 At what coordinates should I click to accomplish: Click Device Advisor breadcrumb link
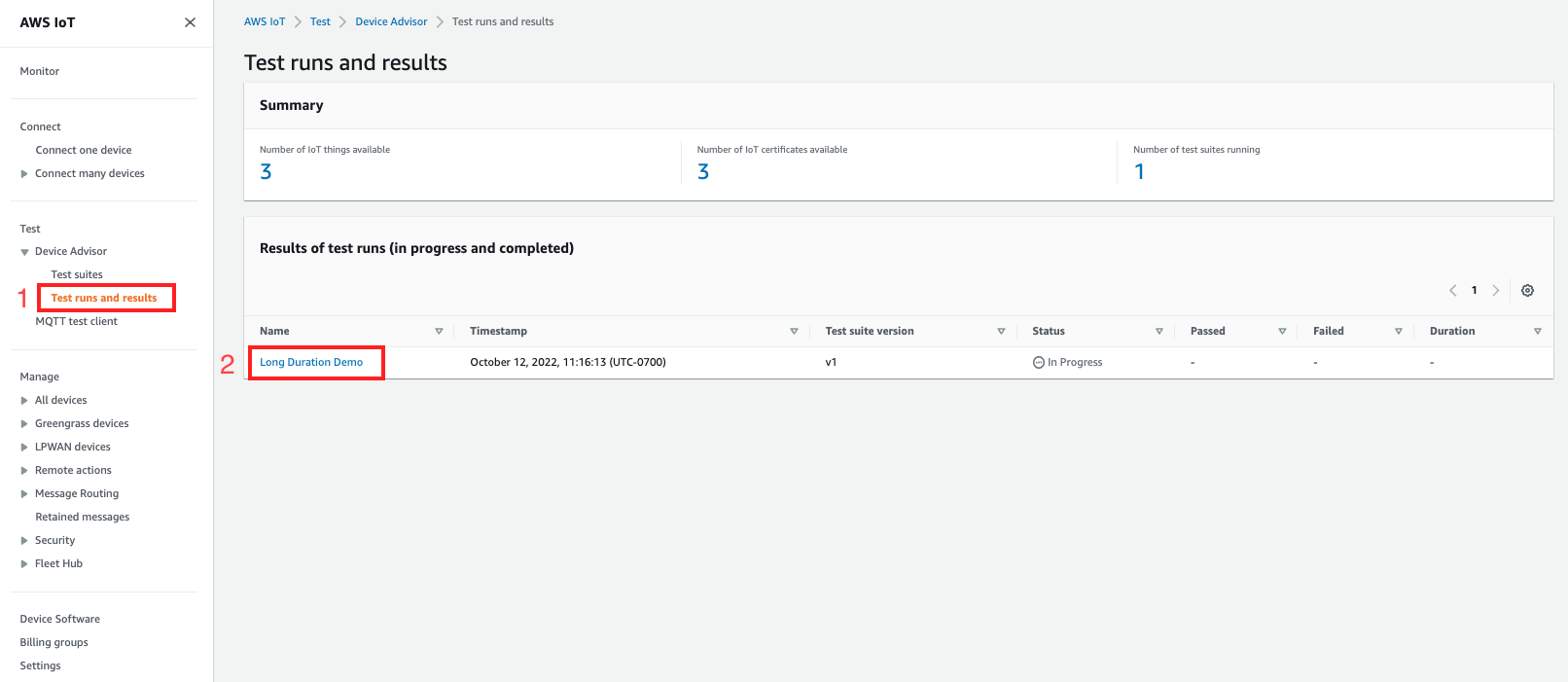click(x=391, y=21)
